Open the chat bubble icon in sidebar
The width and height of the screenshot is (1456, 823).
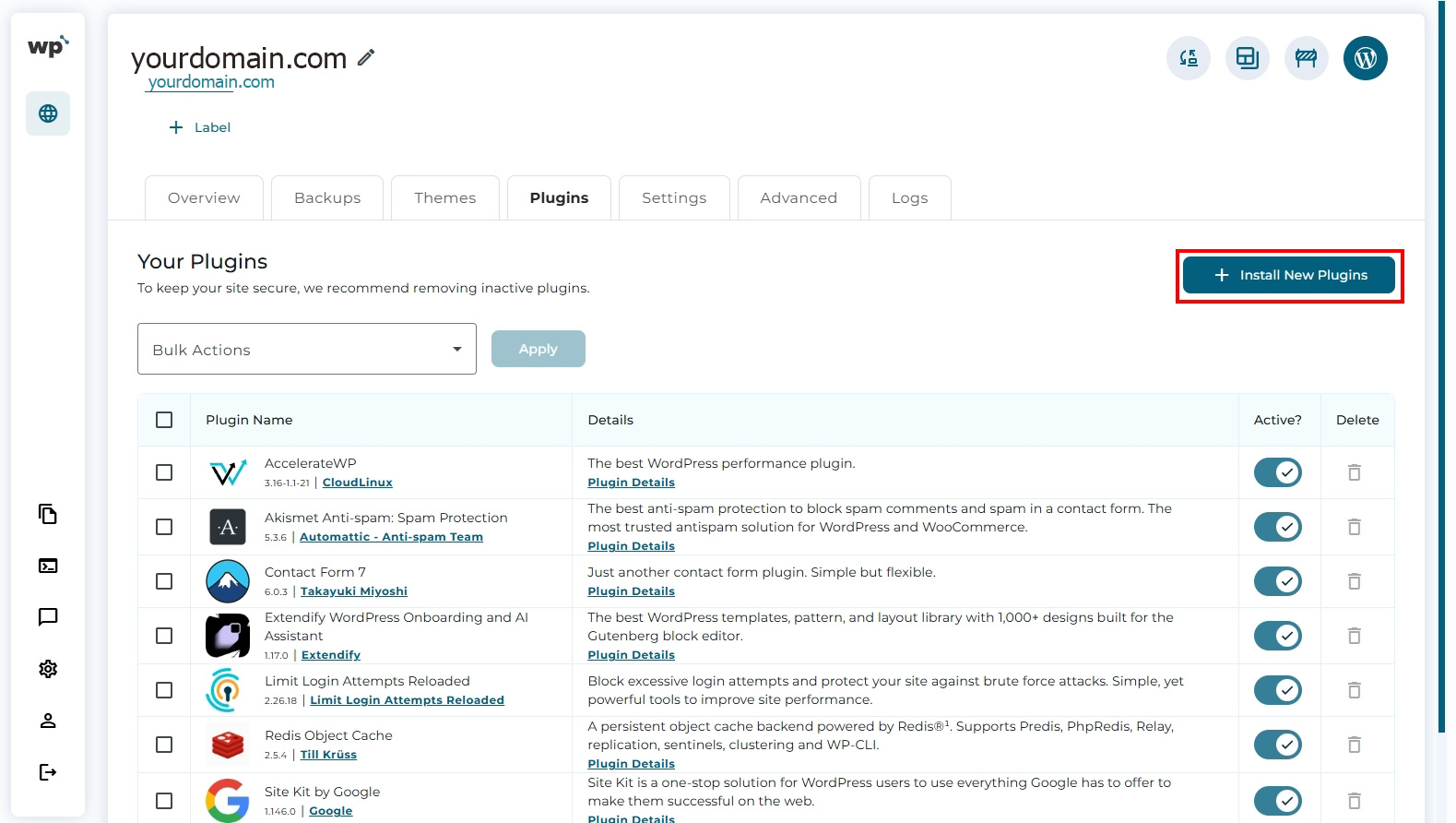tap(48, 617)
